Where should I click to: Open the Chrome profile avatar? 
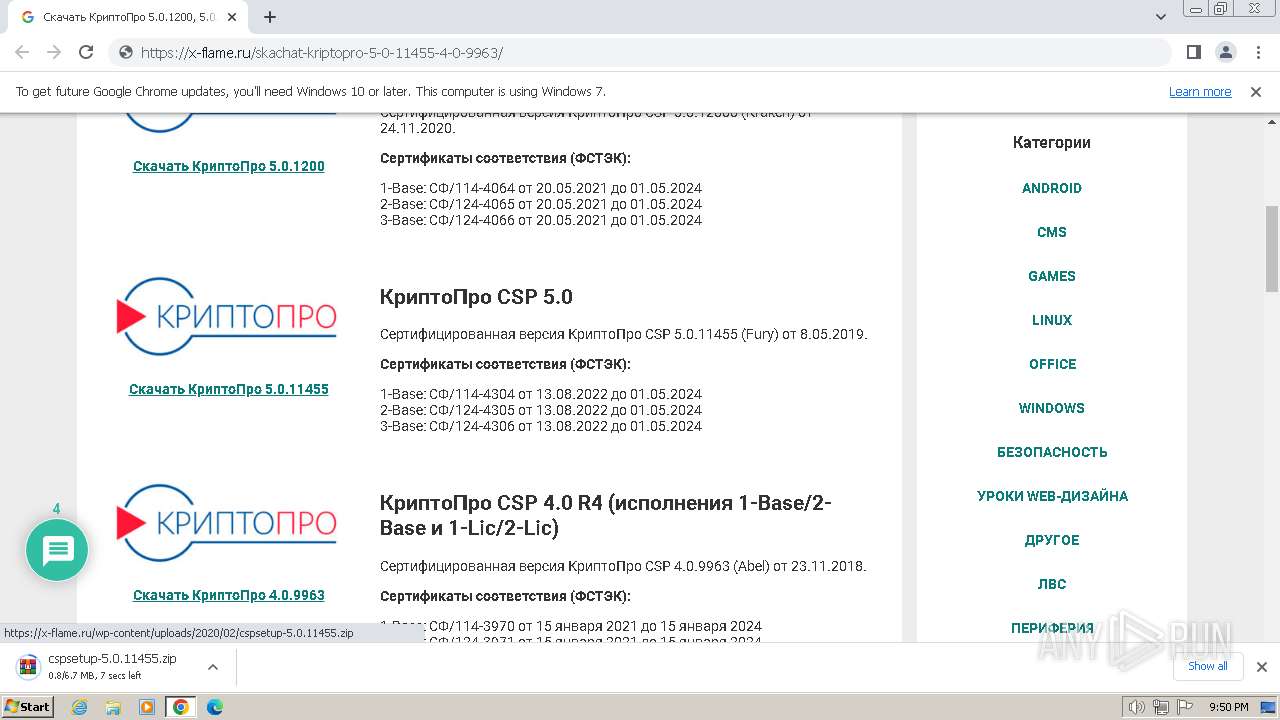[x=1225, y=52]
